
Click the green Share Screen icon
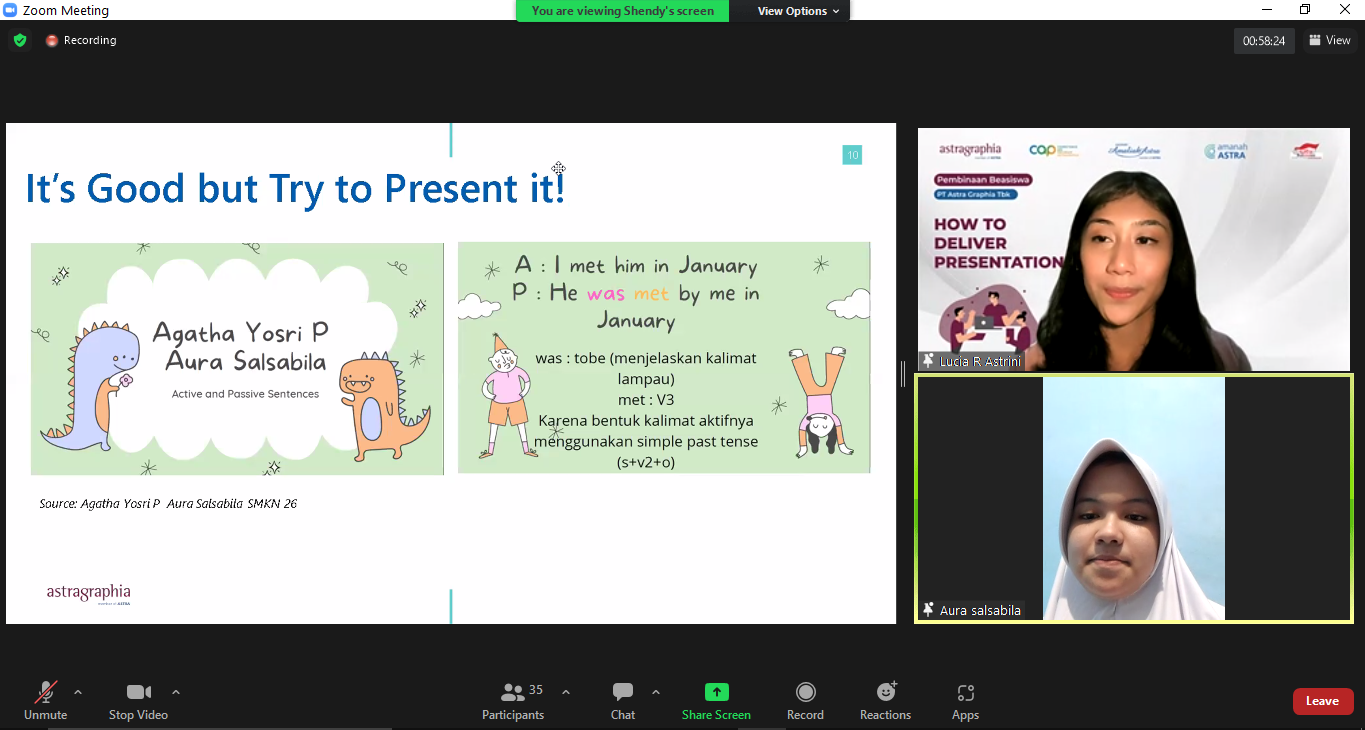tap(716, 692)
